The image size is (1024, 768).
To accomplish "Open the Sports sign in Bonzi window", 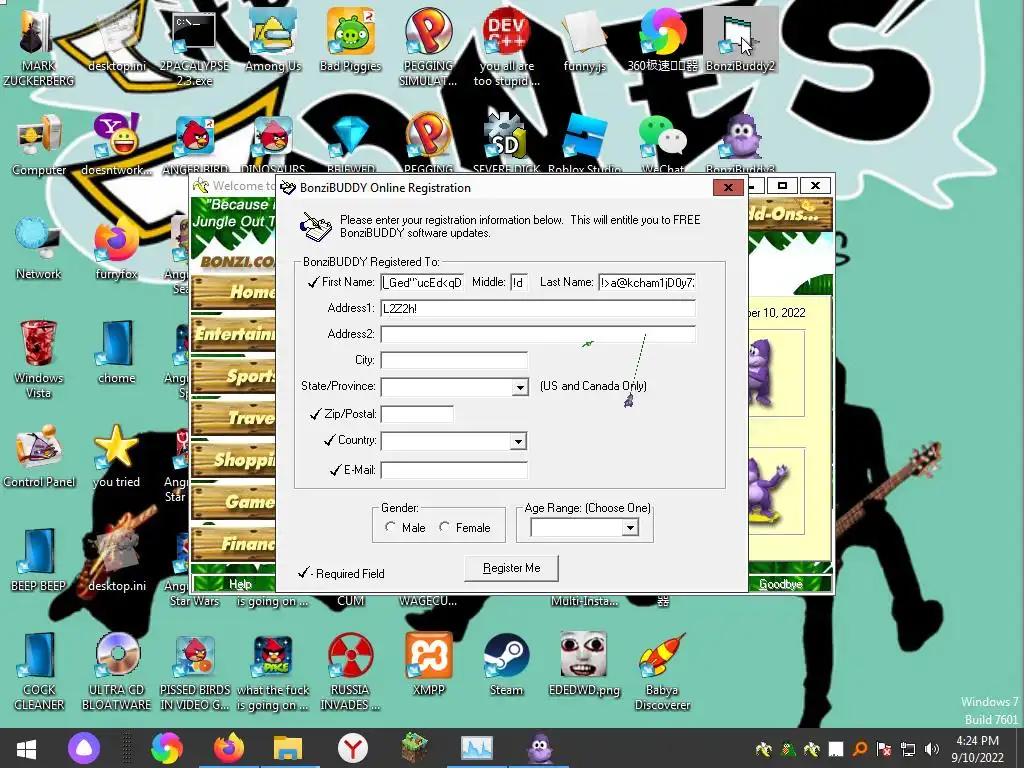I will [233, 376].
